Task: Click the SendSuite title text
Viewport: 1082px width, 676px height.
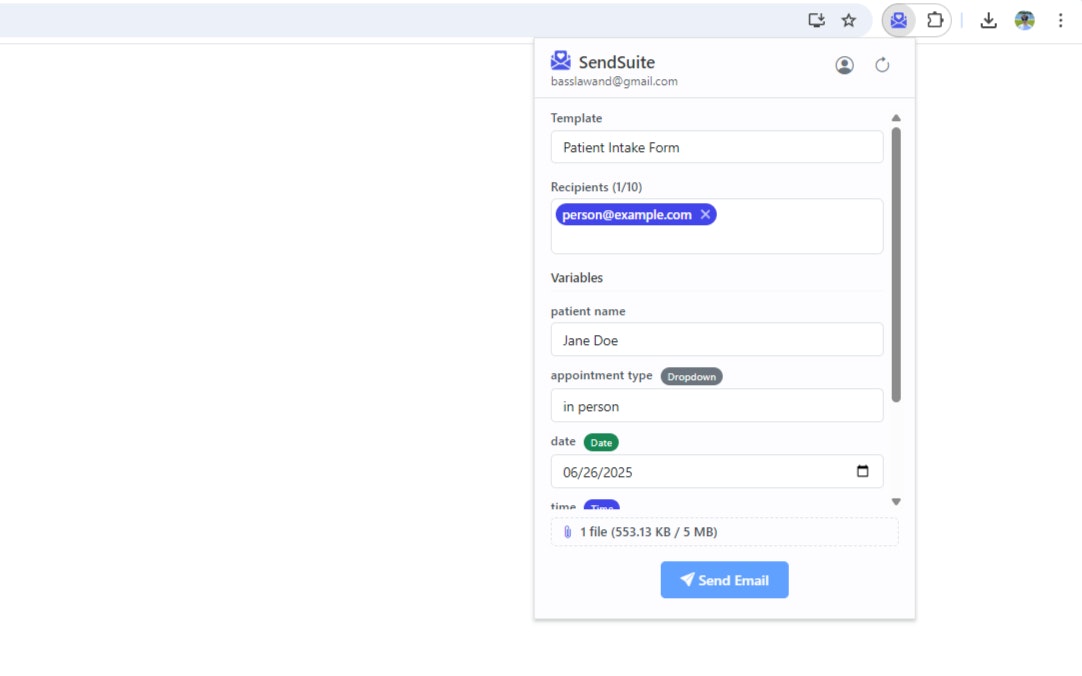Action: 617,62
